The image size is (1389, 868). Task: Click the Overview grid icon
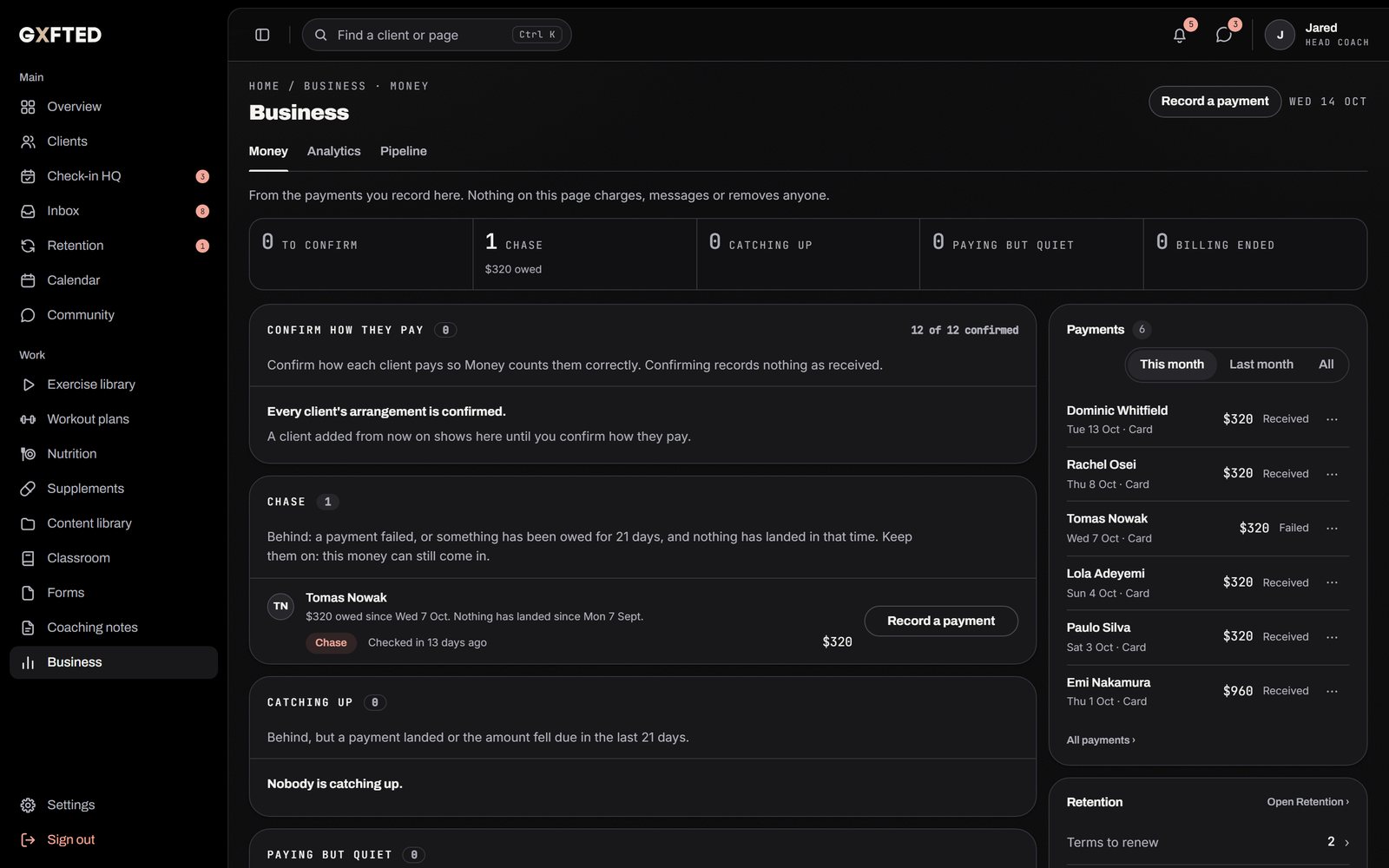pos(28,107)
